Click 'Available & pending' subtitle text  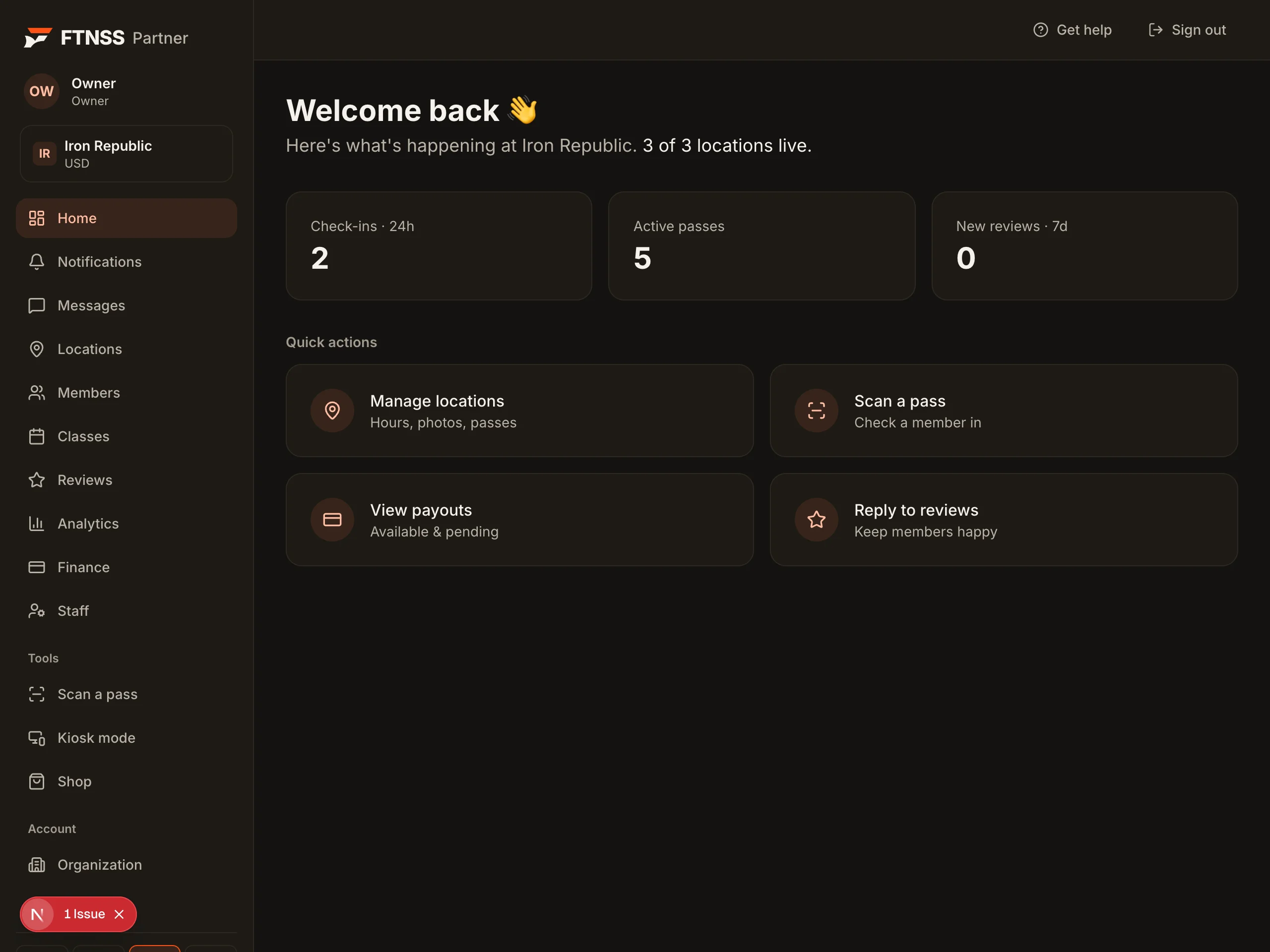tap(434, 532)
